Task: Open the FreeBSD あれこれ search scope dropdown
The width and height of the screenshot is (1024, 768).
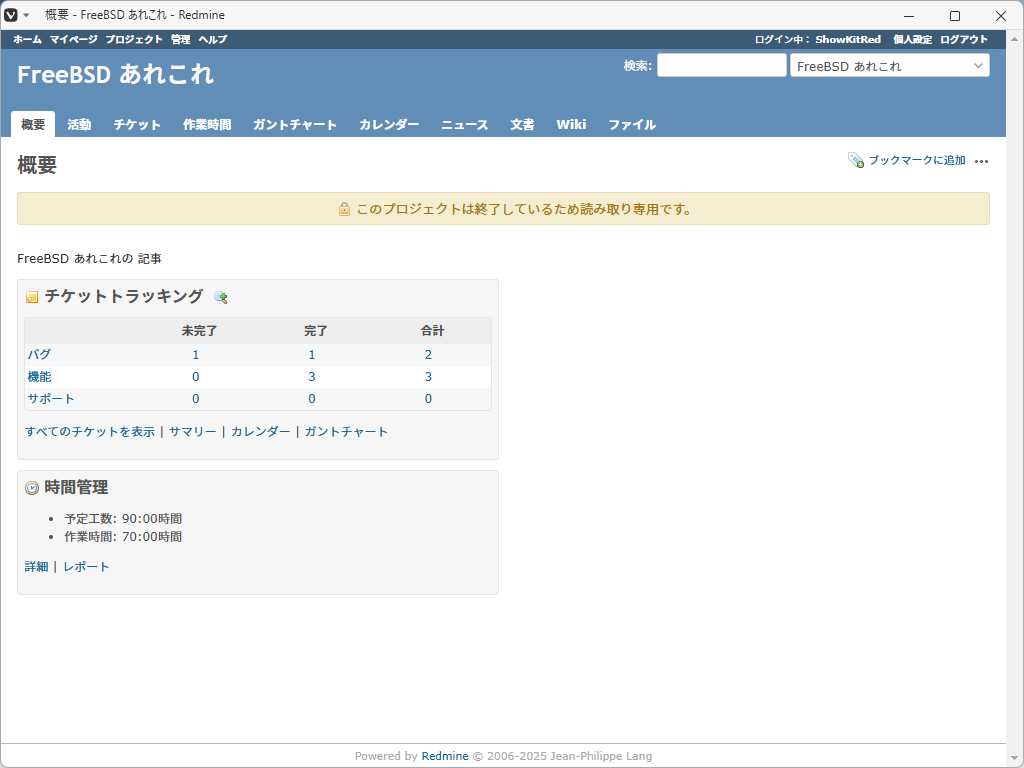Action: point(889,65)
